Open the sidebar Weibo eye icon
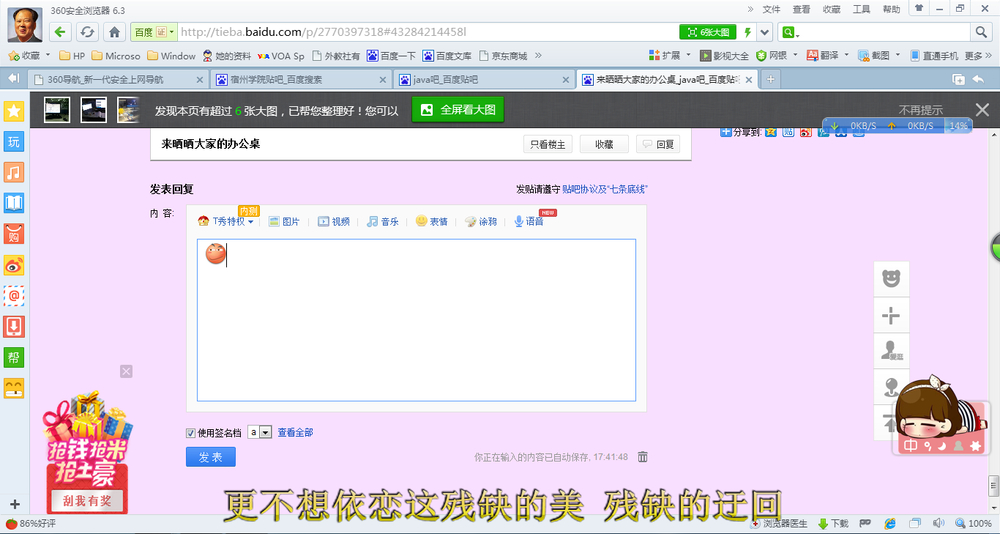 coord(13,265)
